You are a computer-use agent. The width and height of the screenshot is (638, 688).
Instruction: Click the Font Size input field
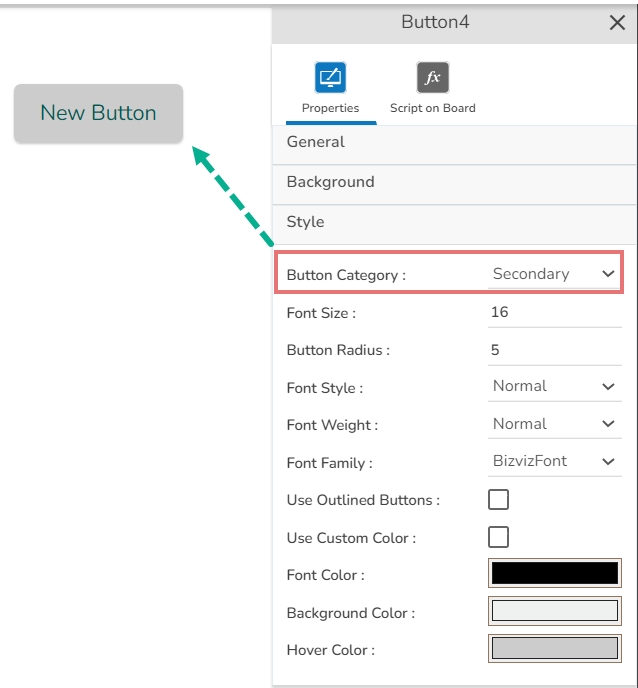click(554, 312)
